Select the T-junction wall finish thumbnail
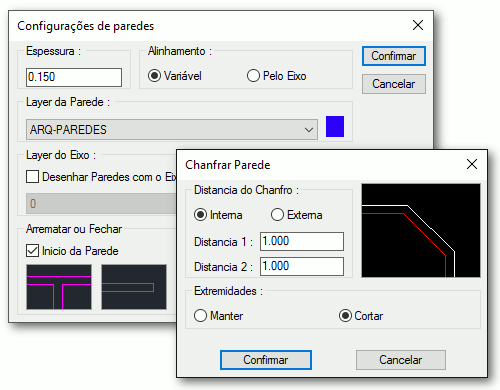Image resolution: width=500 pixels, height=390 pixels. coord(59,287)
